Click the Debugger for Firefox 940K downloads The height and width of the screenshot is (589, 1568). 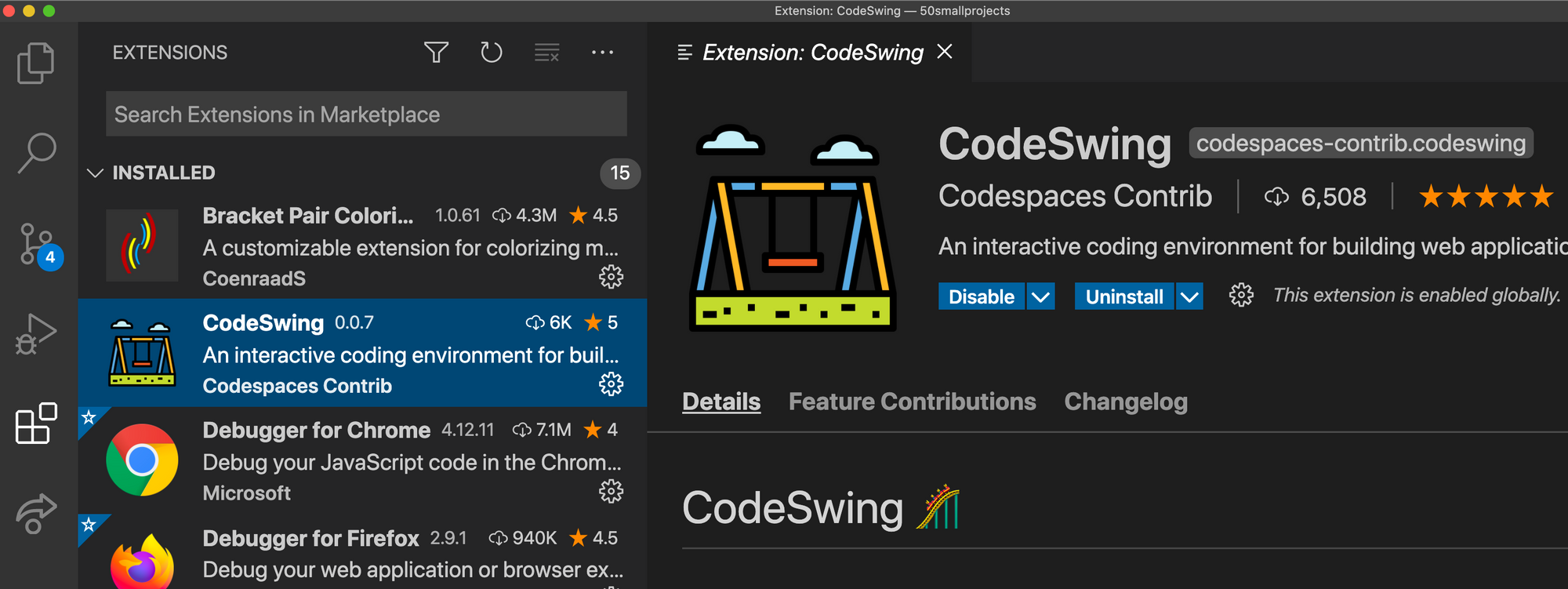click(522, 538)
